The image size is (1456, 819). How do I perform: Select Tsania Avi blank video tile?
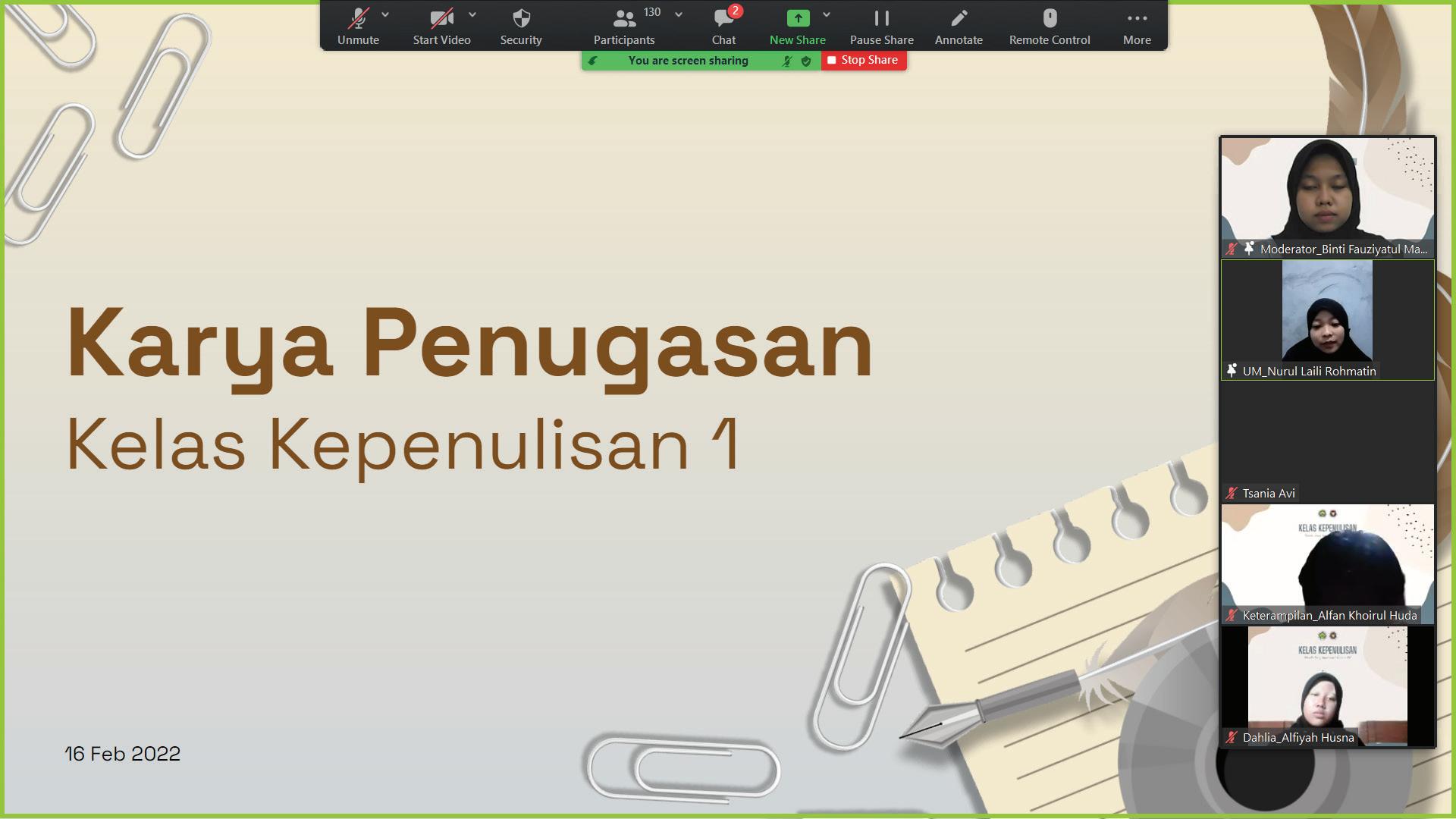coord(1327,441)
